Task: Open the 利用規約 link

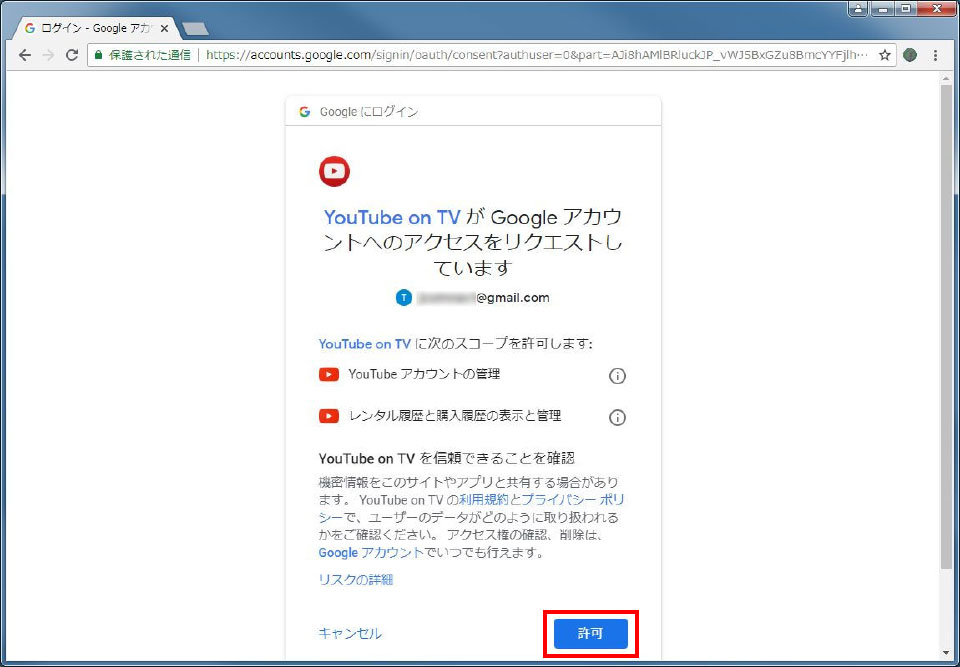Action: coord(484,499)
